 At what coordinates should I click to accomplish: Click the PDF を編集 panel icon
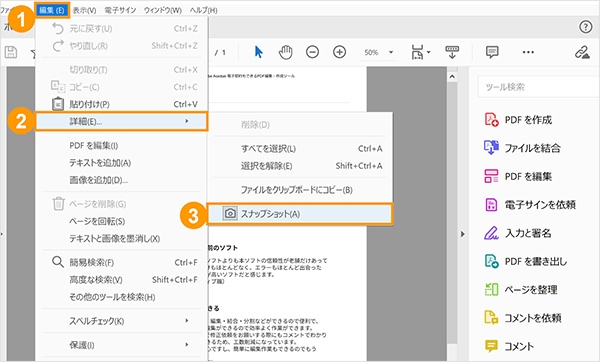point(491,176)
